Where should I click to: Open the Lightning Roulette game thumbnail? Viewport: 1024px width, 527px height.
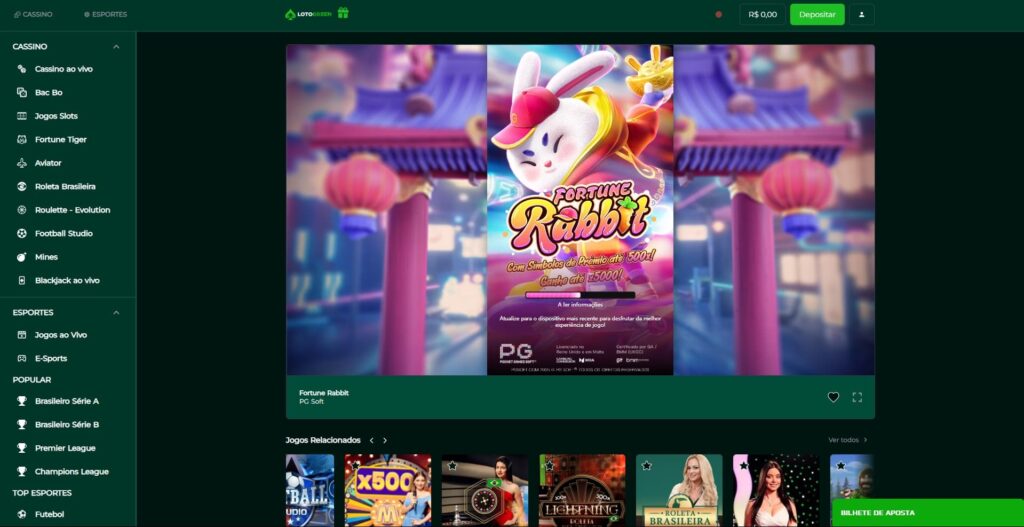tap(582, 490)
